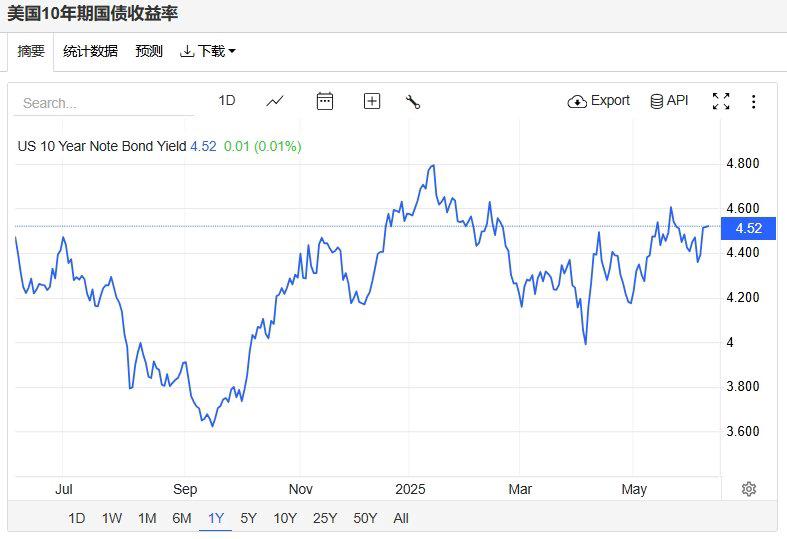Open the 1D interval dropdown in toolbar

pyautogui.click(x=227, y=100)
